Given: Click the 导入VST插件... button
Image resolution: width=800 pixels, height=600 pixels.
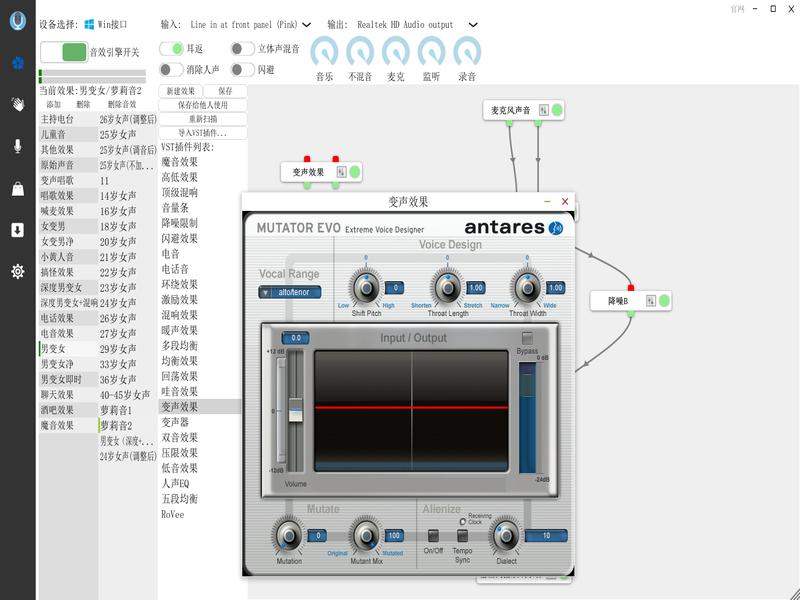Looking at the screenshot, I should pyautogui.click(x=203, y=133).
